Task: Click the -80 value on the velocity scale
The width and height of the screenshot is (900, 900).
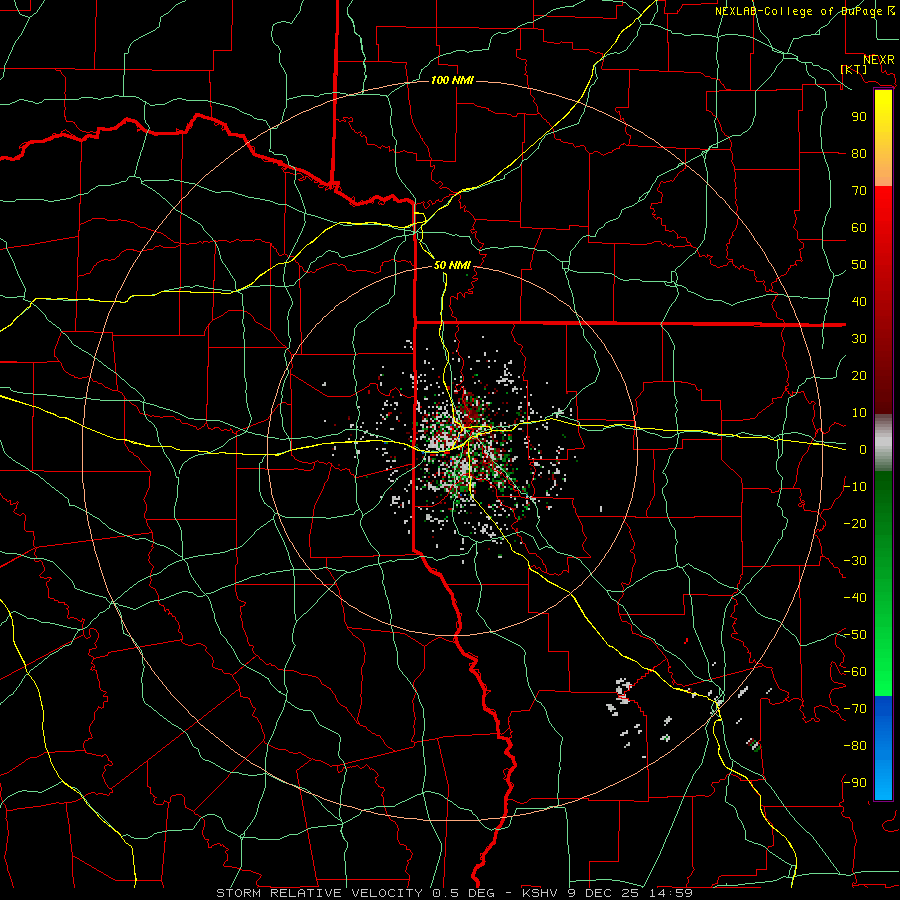Action: (x=855, y=746)
